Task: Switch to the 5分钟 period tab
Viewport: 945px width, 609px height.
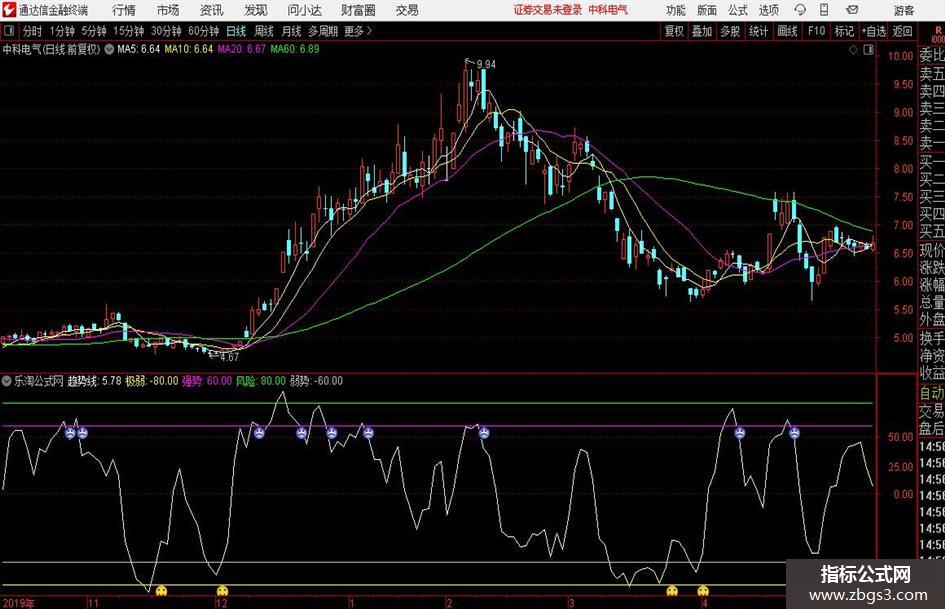Action: 94,31
